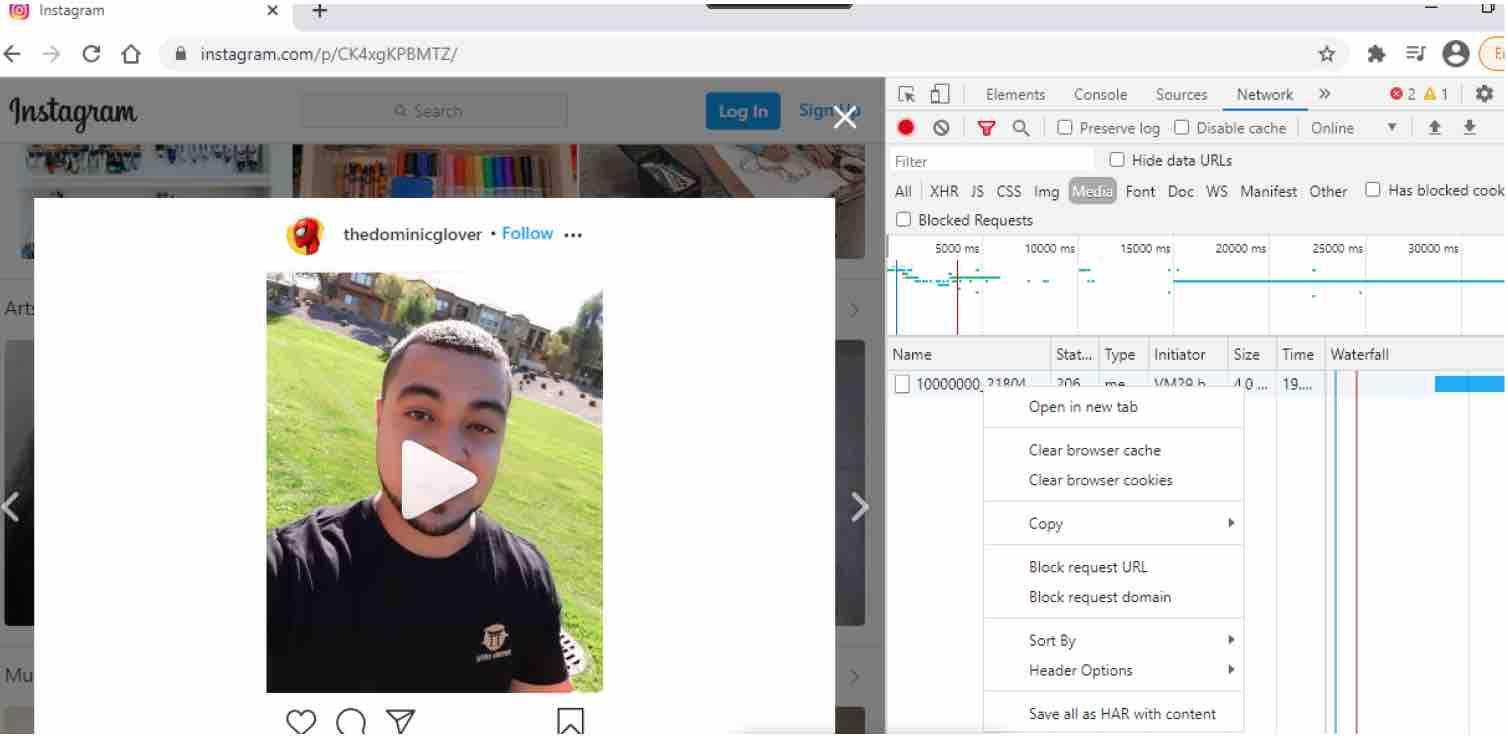
Task: Click the DevTools inspect element icon
Action: click(x=906, y=94)
